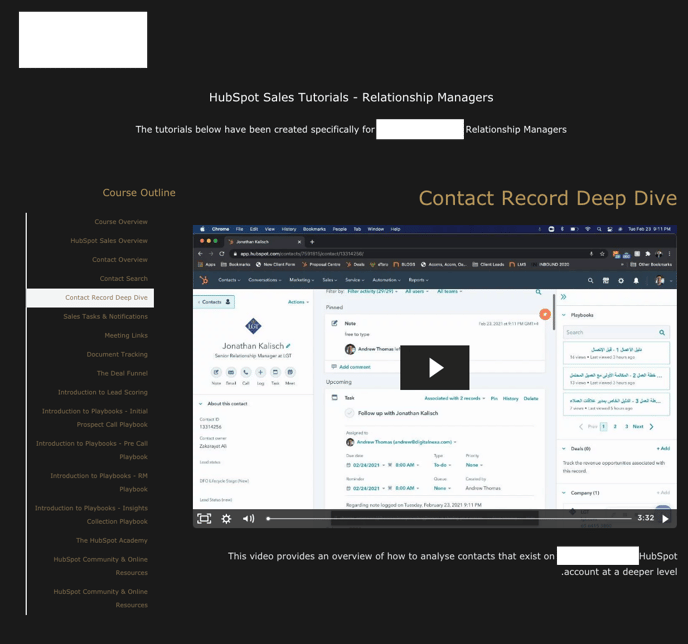Navigate to the Meeting Links tutorial

click(x=126, y=336)
